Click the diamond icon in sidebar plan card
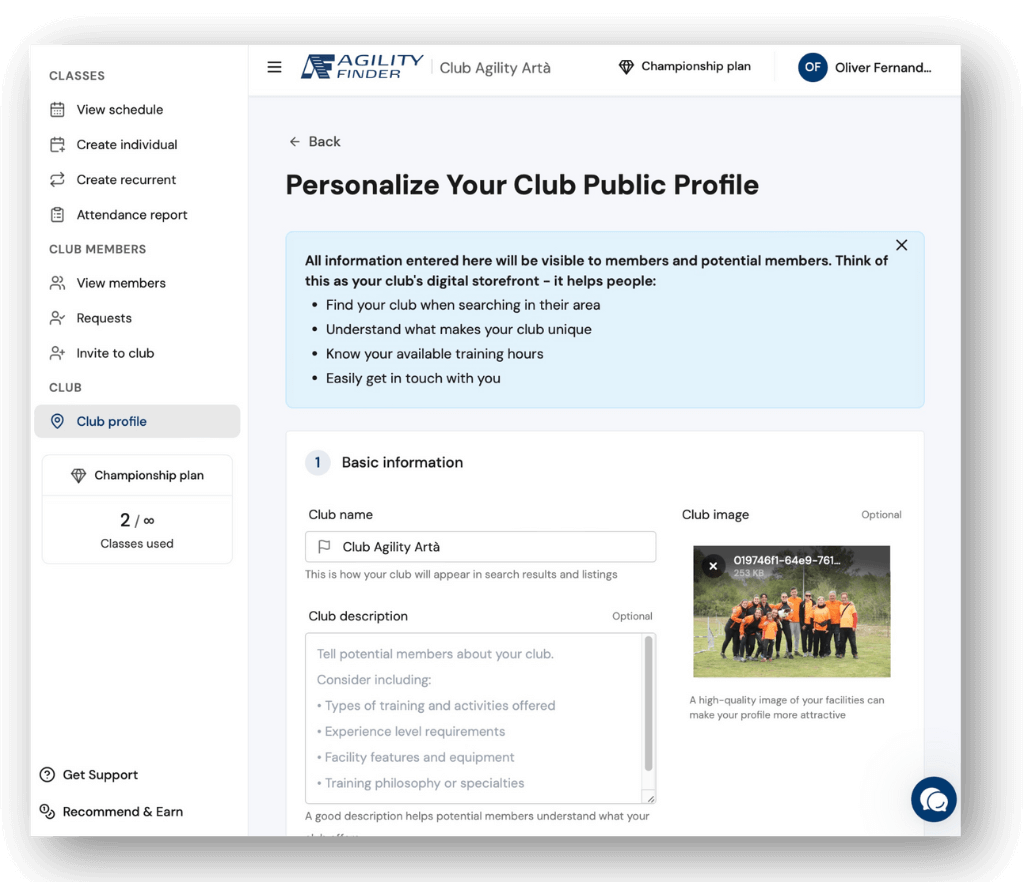The height and width of the screenshot is (882, 1030). point(78,475)
